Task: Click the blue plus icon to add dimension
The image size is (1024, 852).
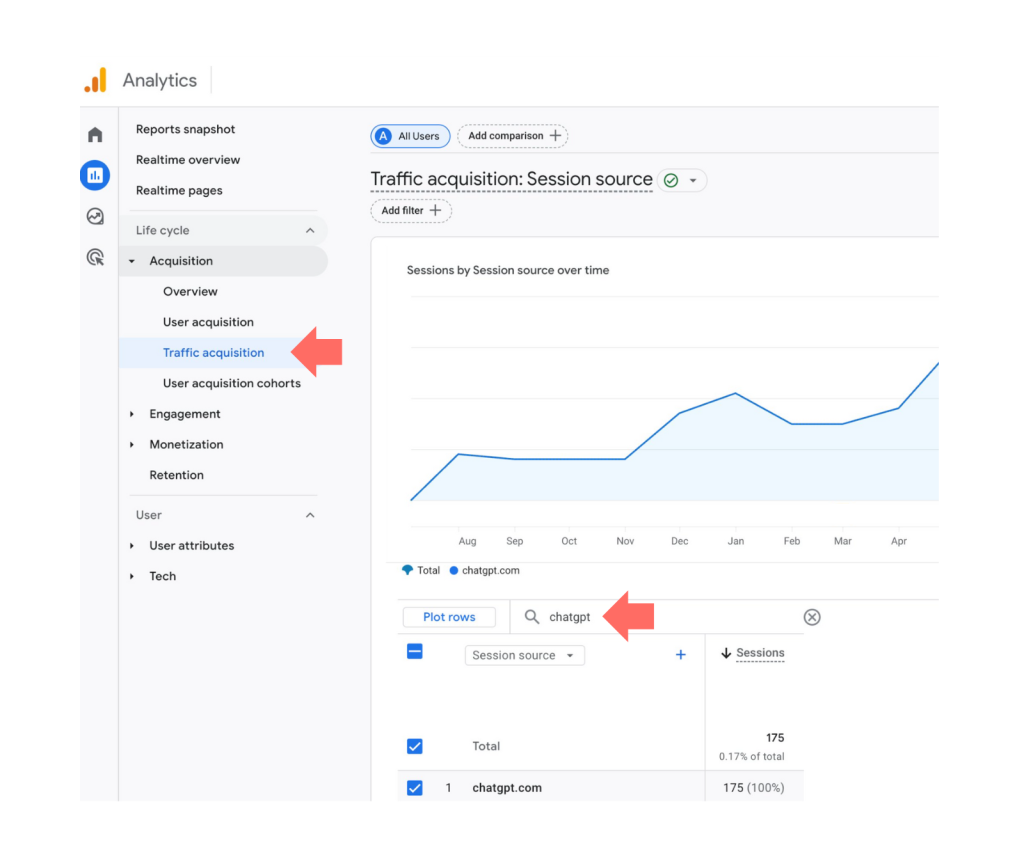Action: click(681, 655)
